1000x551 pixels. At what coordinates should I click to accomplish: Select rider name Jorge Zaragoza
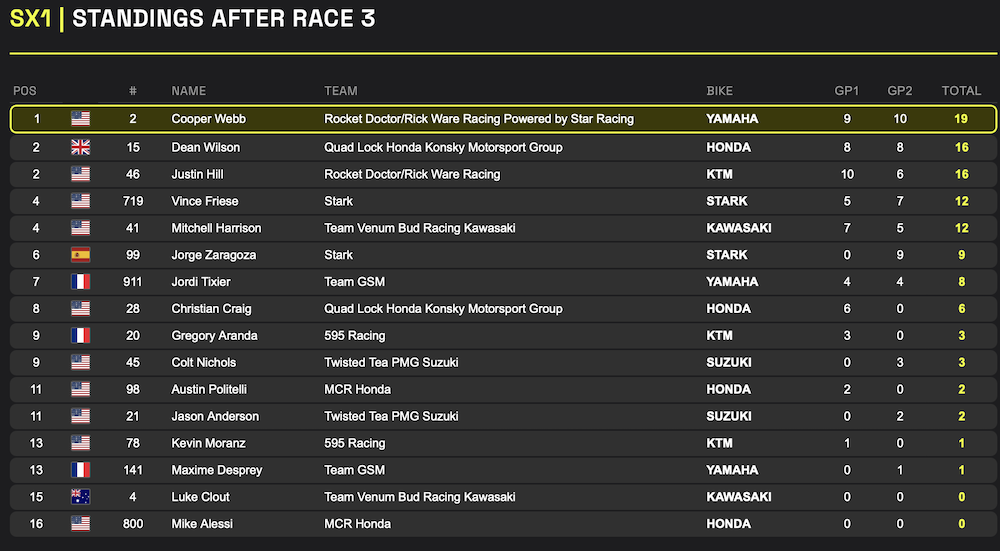[x=214, y=254]
